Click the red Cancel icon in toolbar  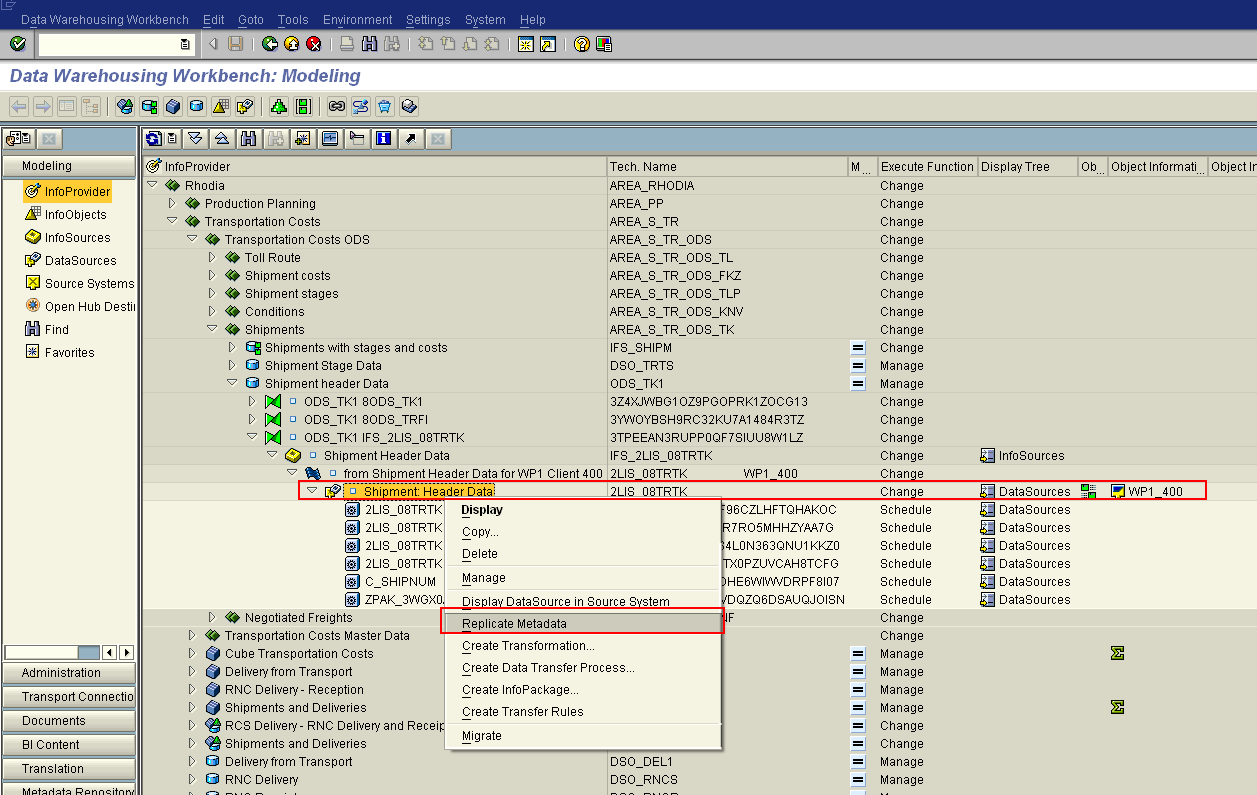[x=314, y=44]
